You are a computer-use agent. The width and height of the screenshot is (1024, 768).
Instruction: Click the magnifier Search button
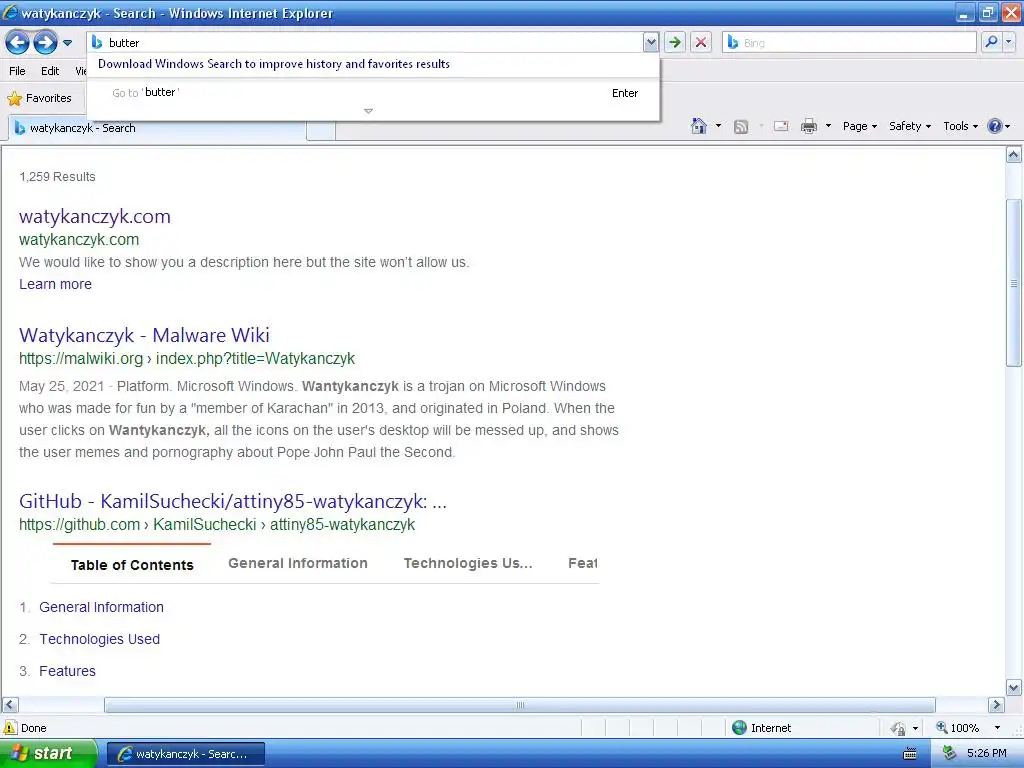991,42
